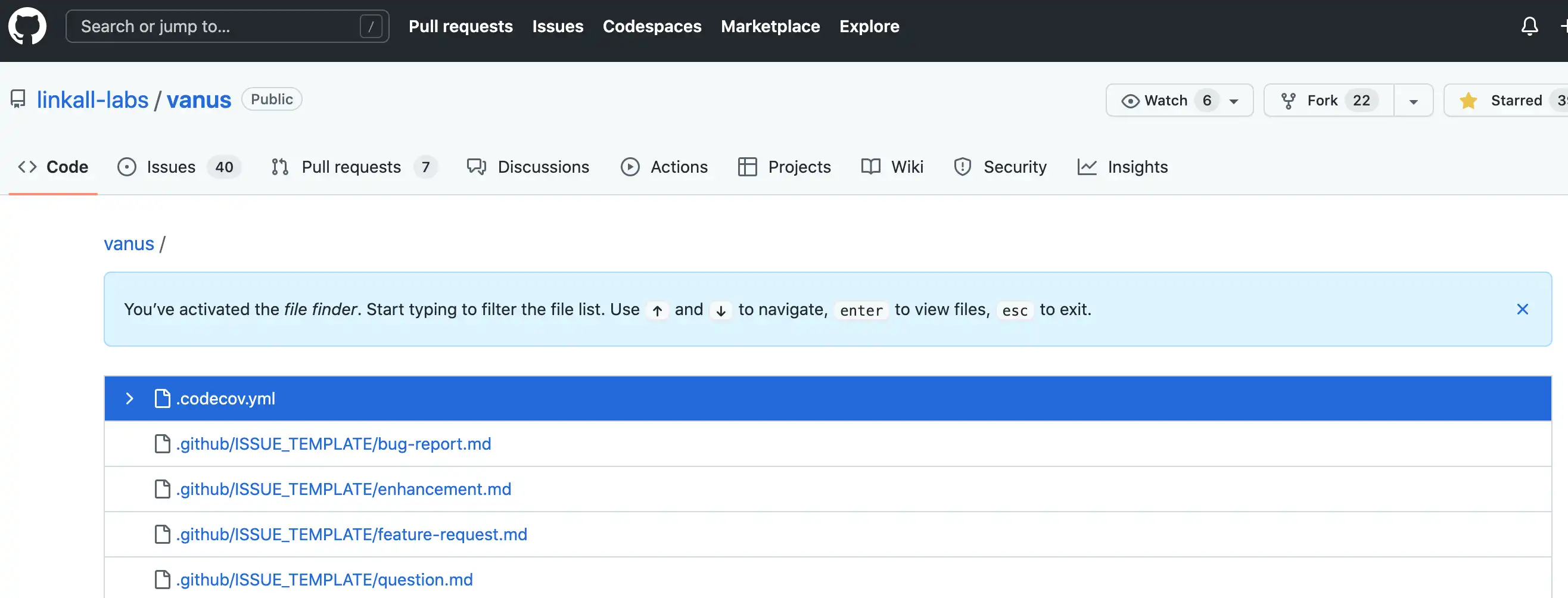Expand the Watch dropdown caret
Viewport: 1568px width, 598px height.
coord(1234,102)
